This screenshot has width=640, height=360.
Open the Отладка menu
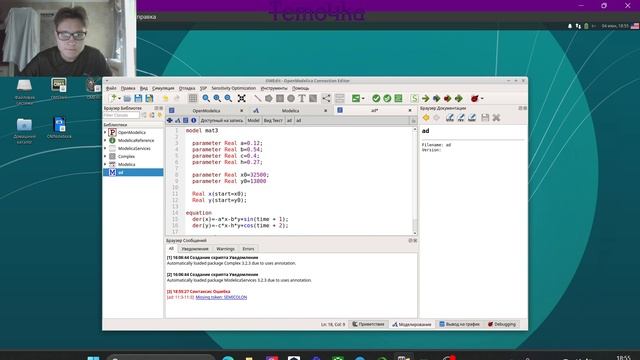187,88
